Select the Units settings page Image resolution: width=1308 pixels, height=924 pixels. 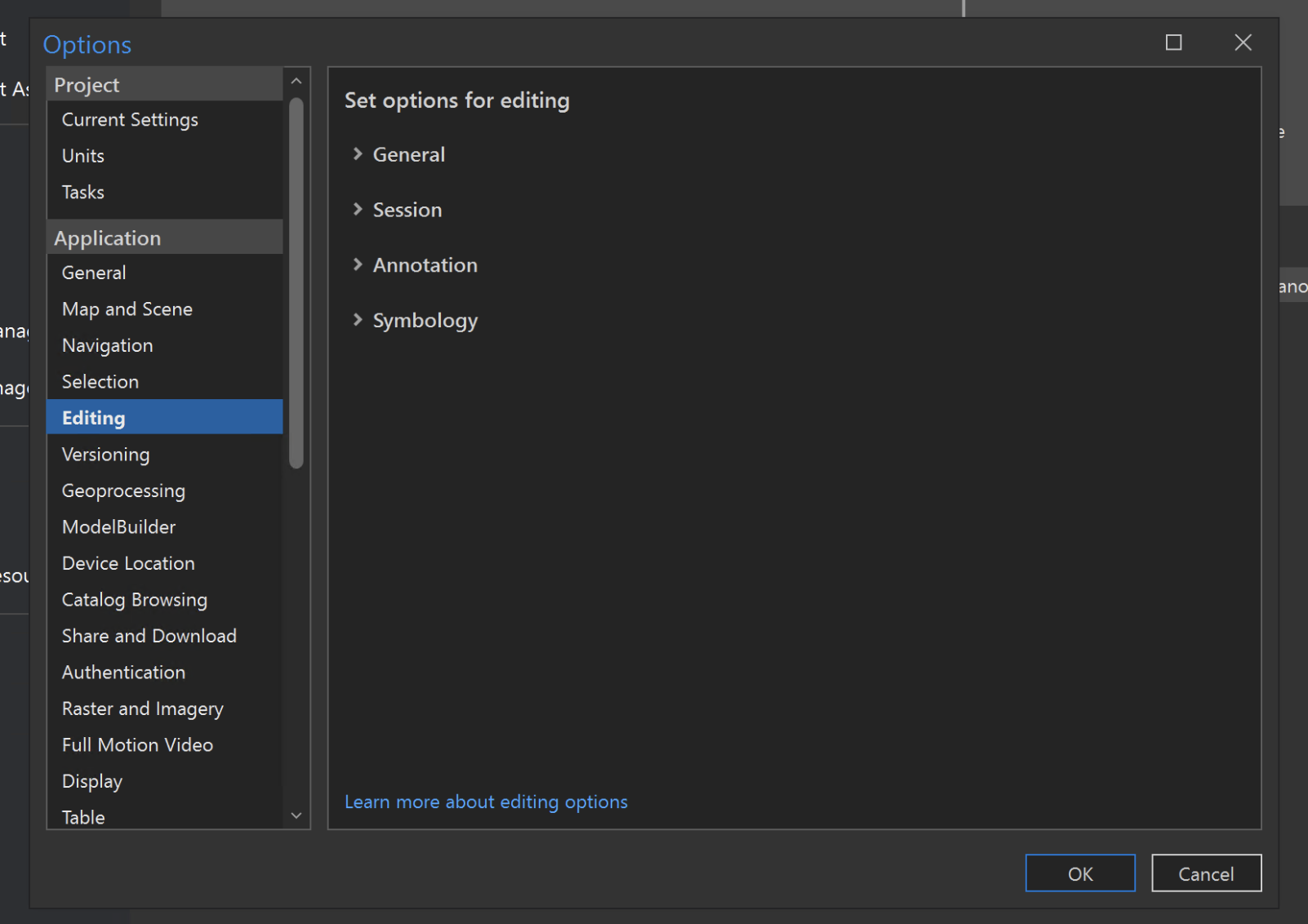point(82,156)
